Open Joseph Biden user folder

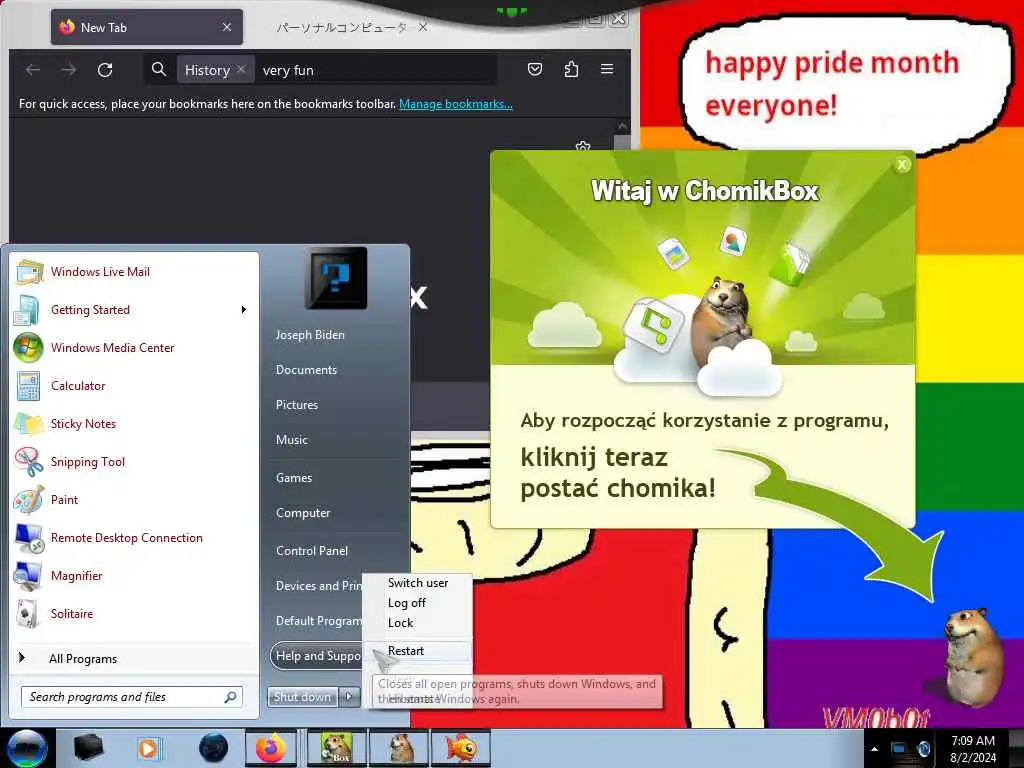point(310,334)
